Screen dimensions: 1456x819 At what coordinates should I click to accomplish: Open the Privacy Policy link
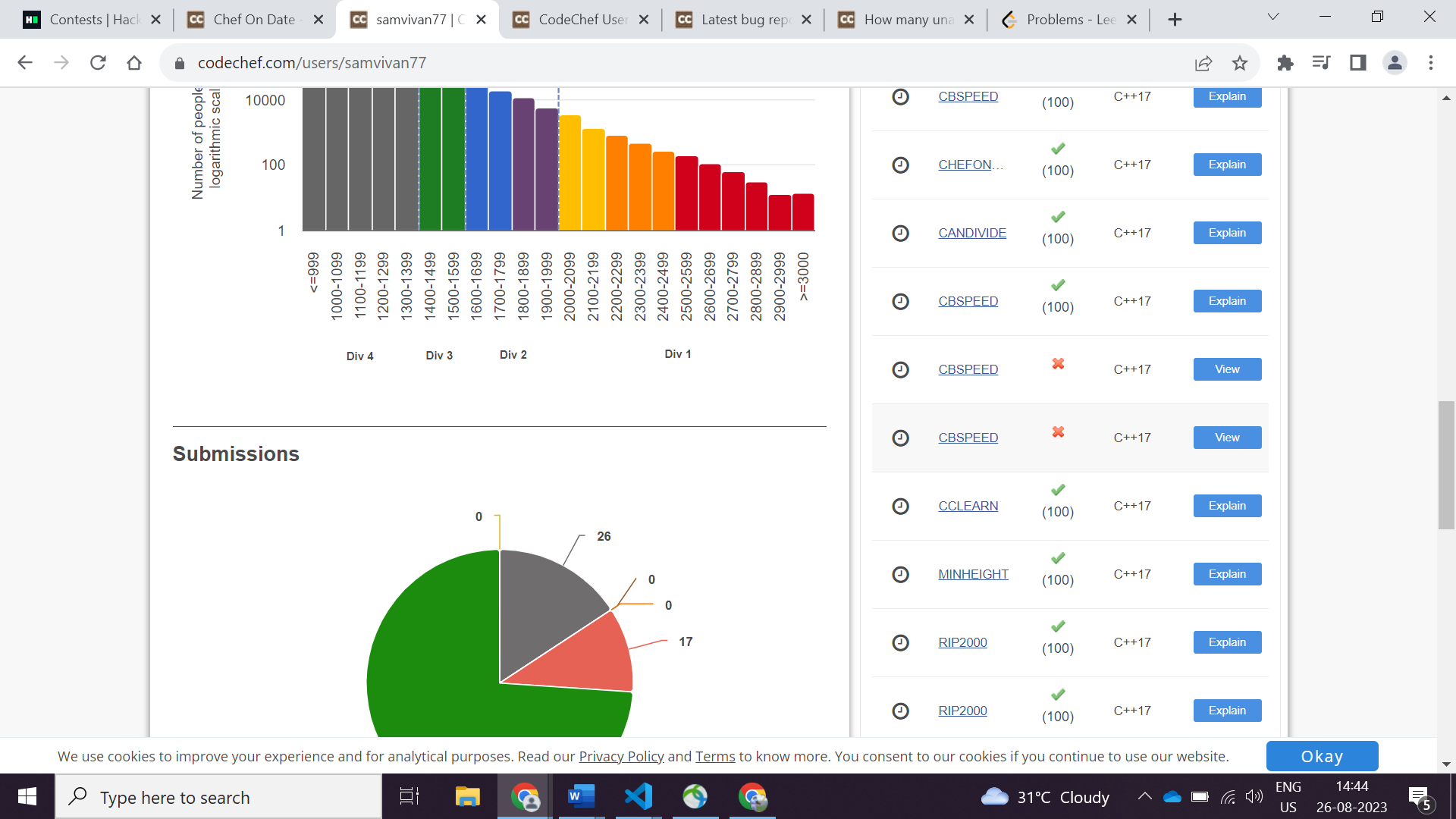[x=621, y=756]
